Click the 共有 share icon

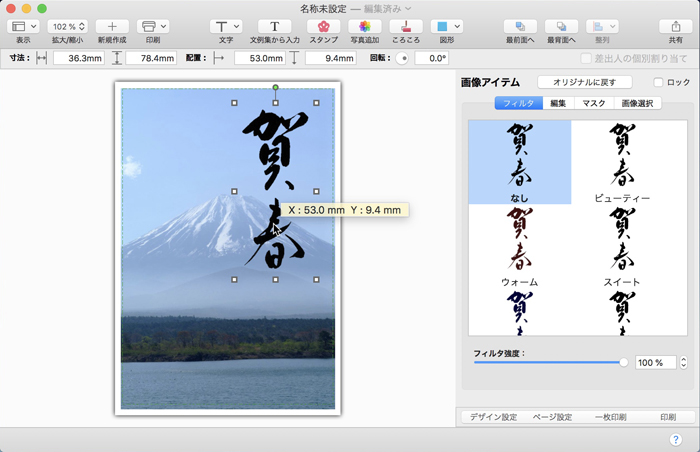676,26
